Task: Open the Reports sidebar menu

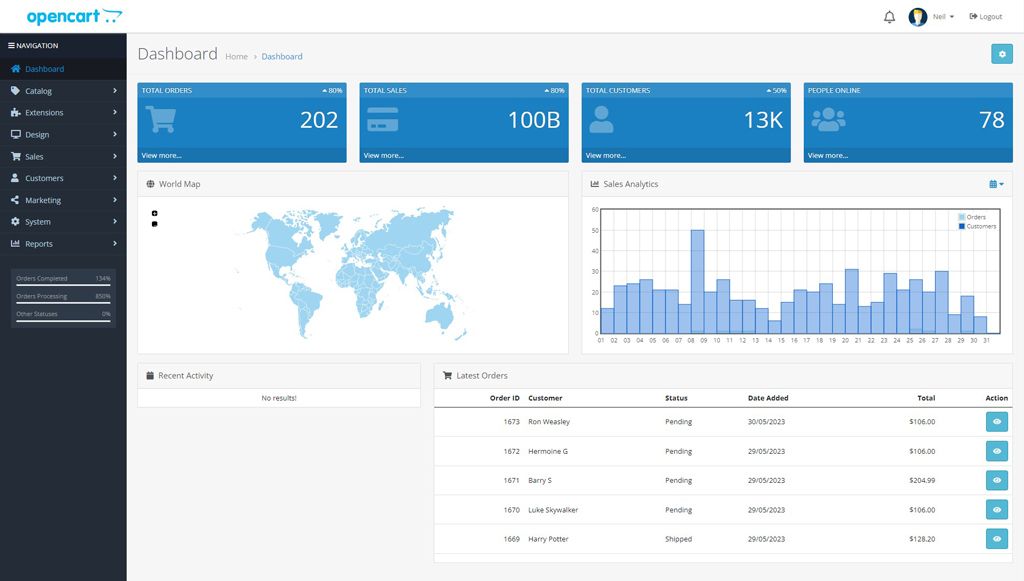Action: point(63,244)
